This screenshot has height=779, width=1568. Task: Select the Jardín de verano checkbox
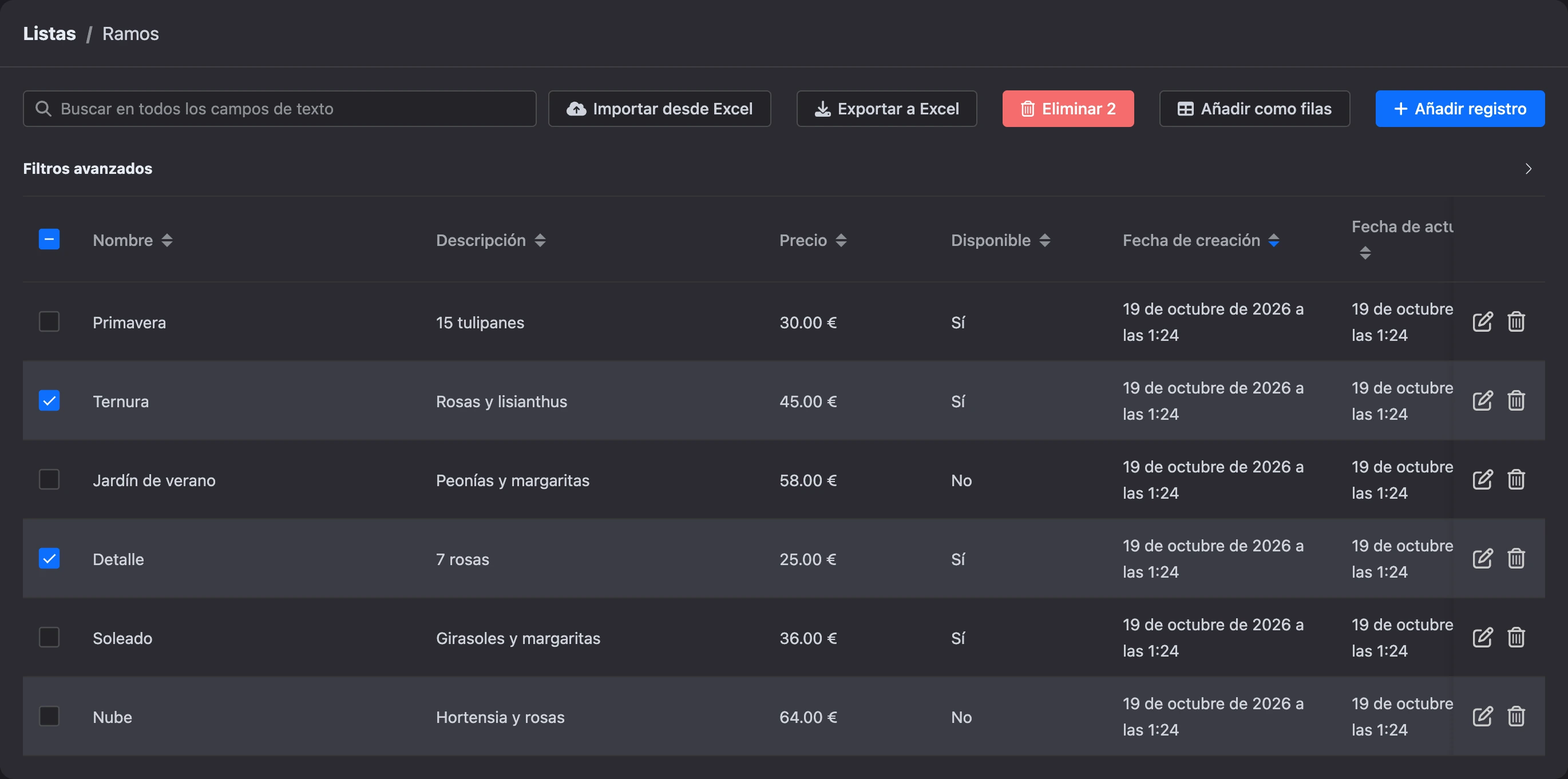(x=49, y=479)
